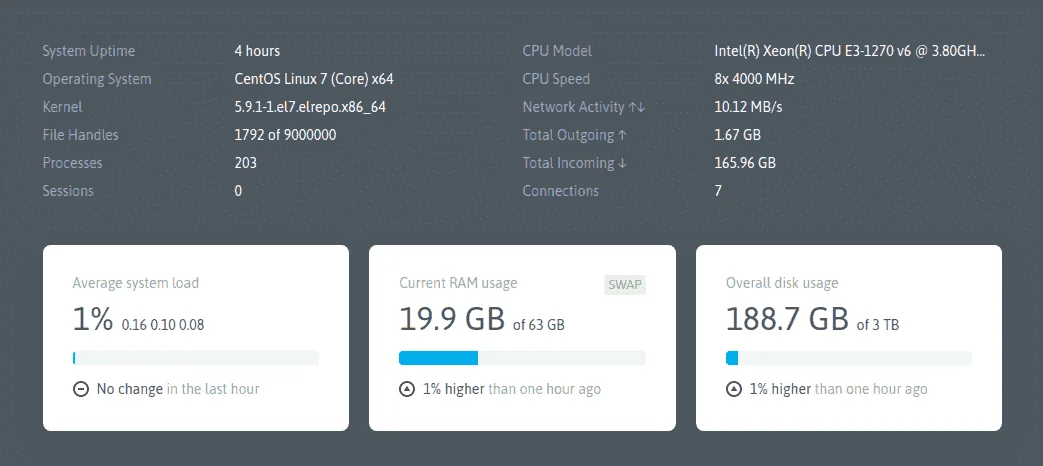Image resolution: width=1043 pixels, height=466 pixels.
Task: Select '1792 of 9000000' file handles value
Action: point(285,135)
